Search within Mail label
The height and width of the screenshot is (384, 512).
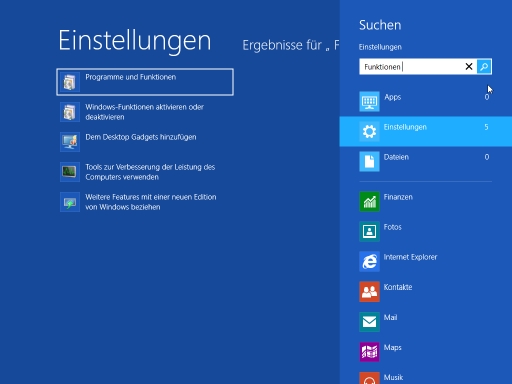point(390,317)
